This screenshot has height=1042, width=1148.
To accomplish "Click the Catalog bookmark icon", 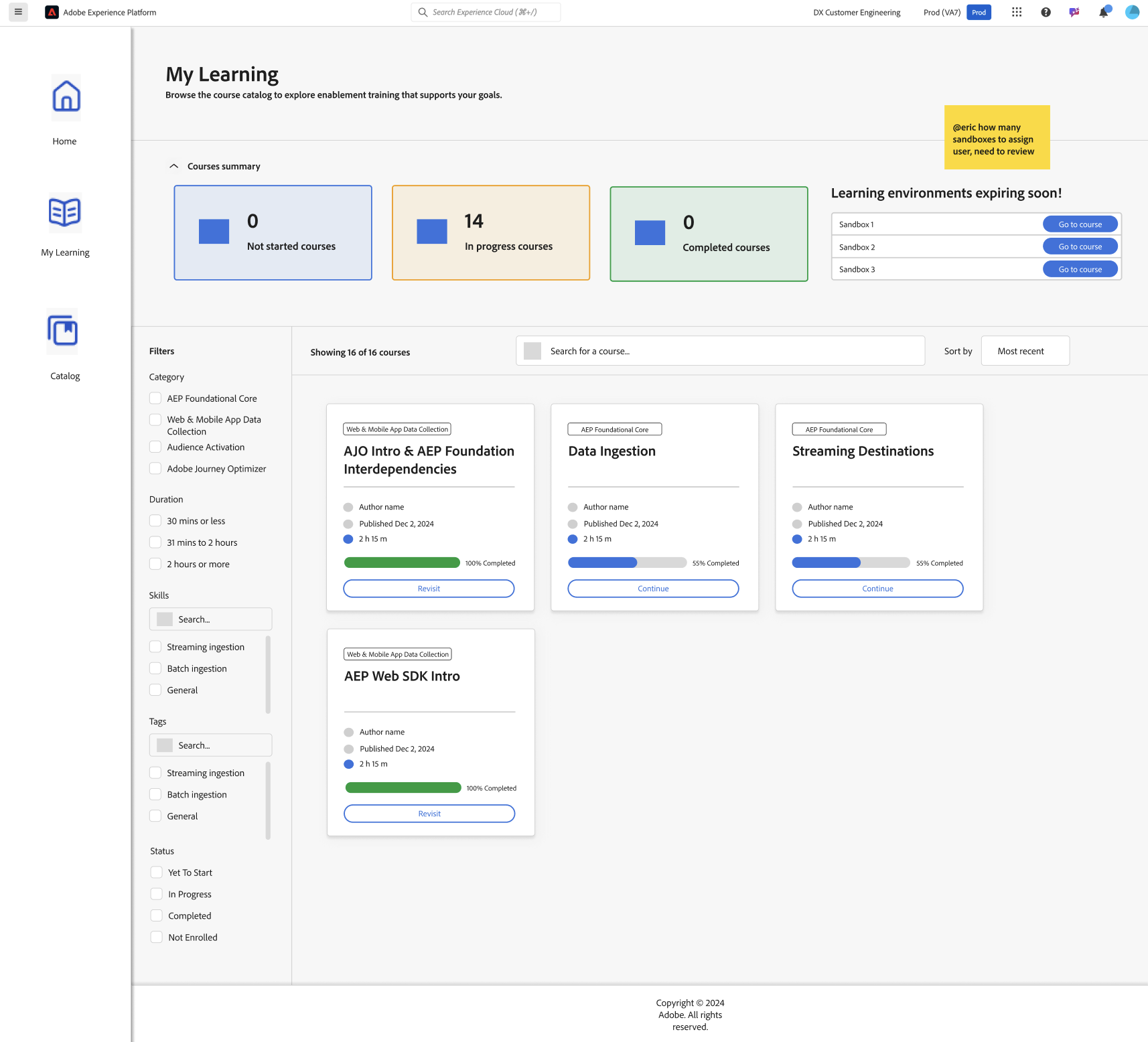I will point(63,331).
